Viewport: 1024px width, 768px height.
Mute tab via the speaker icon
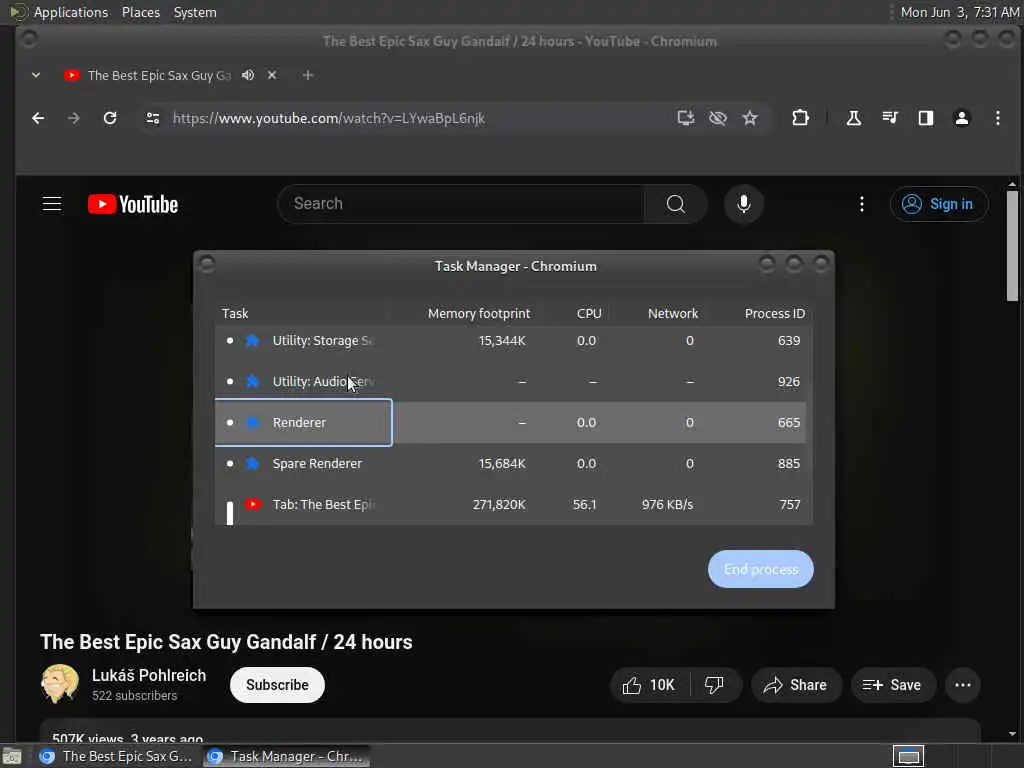(248, 75)
